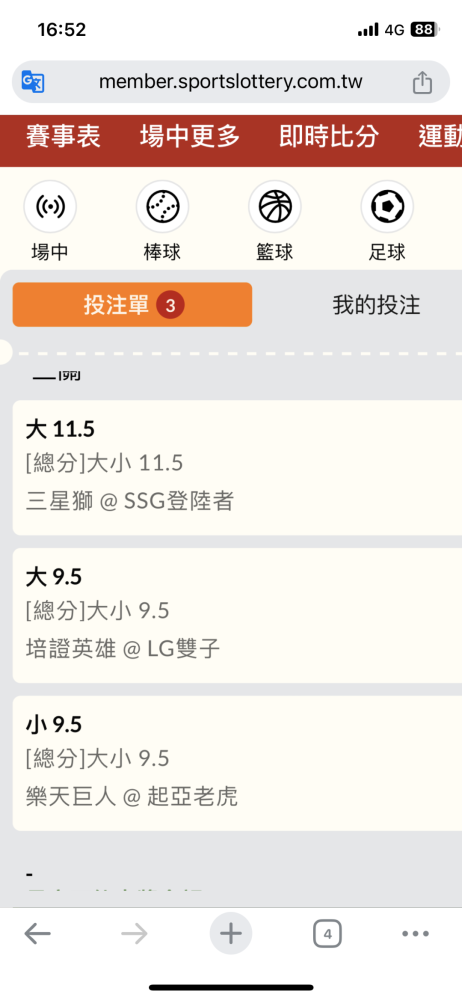Switch to the 我的投注 tab

376,305
